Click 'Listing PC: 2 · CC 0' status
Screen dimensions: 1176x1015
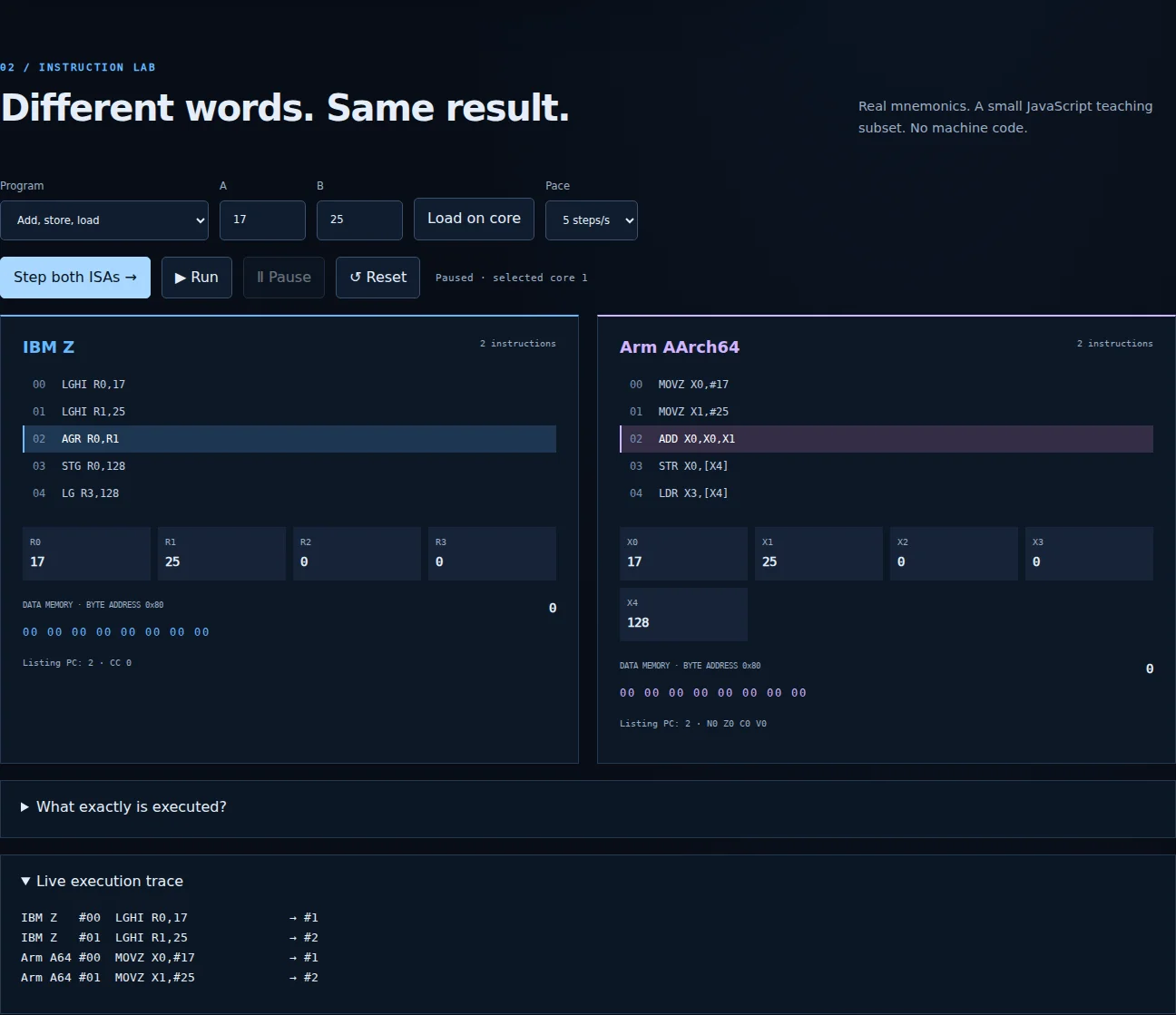77,663
